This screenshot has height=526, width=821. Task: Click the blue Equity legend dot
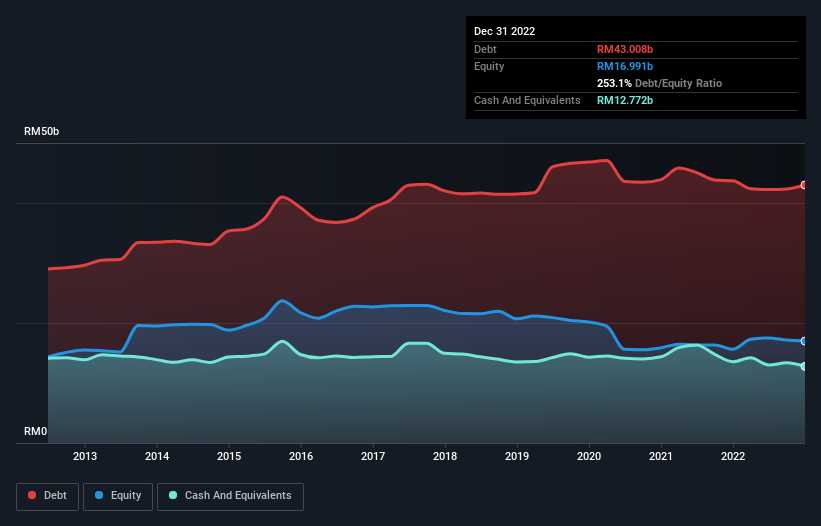pos(99,495)
